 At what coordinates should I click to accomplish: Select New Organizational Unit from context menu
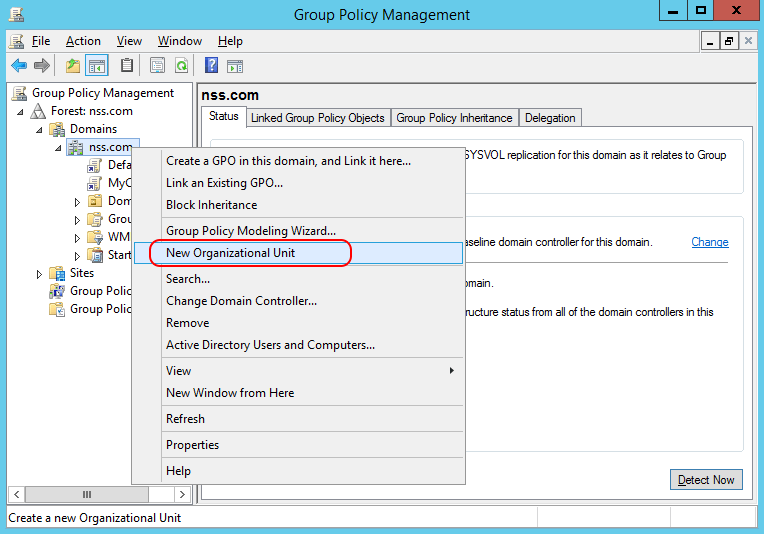[230, 253]
